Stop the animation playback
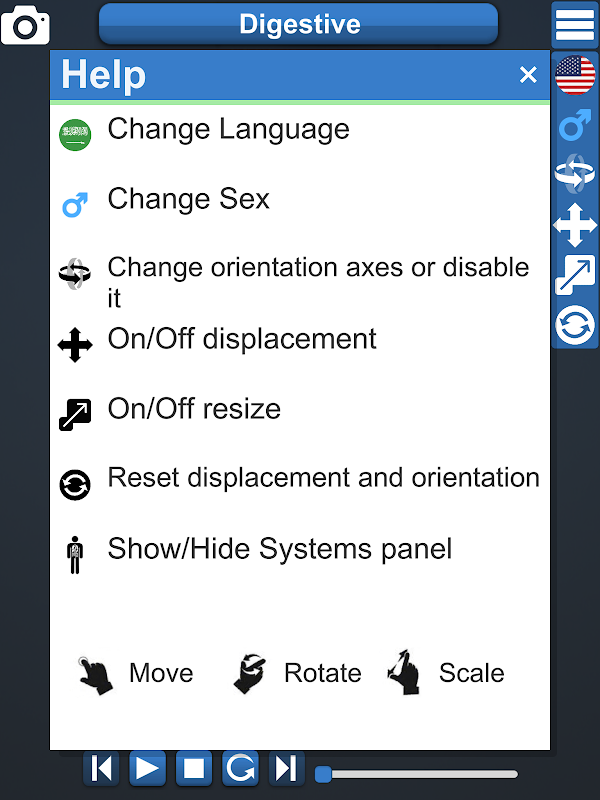Image resolution: width=600 pixels, height=800 pixels. (194, 768)
